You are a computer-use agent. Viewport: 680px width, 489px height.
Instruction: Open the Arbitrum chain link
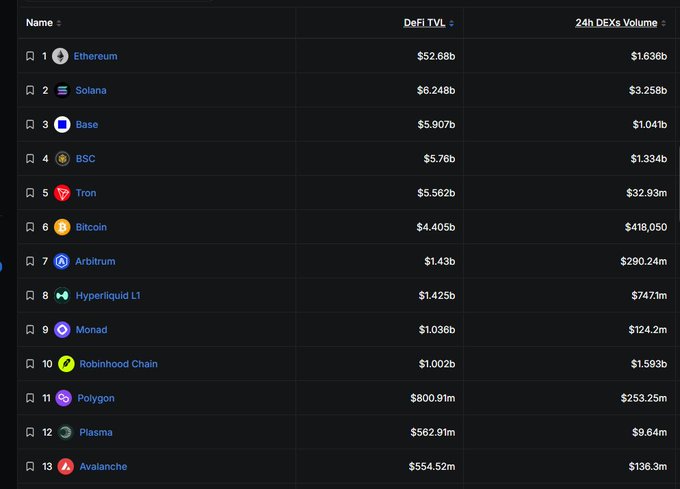click(95, 261)
